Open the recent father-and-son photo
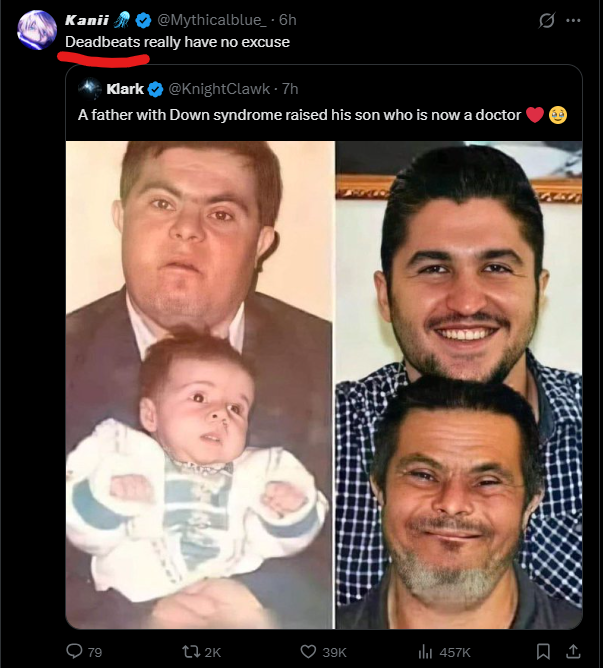The height and width of the screenshot is (668, 603). (459, 385)
